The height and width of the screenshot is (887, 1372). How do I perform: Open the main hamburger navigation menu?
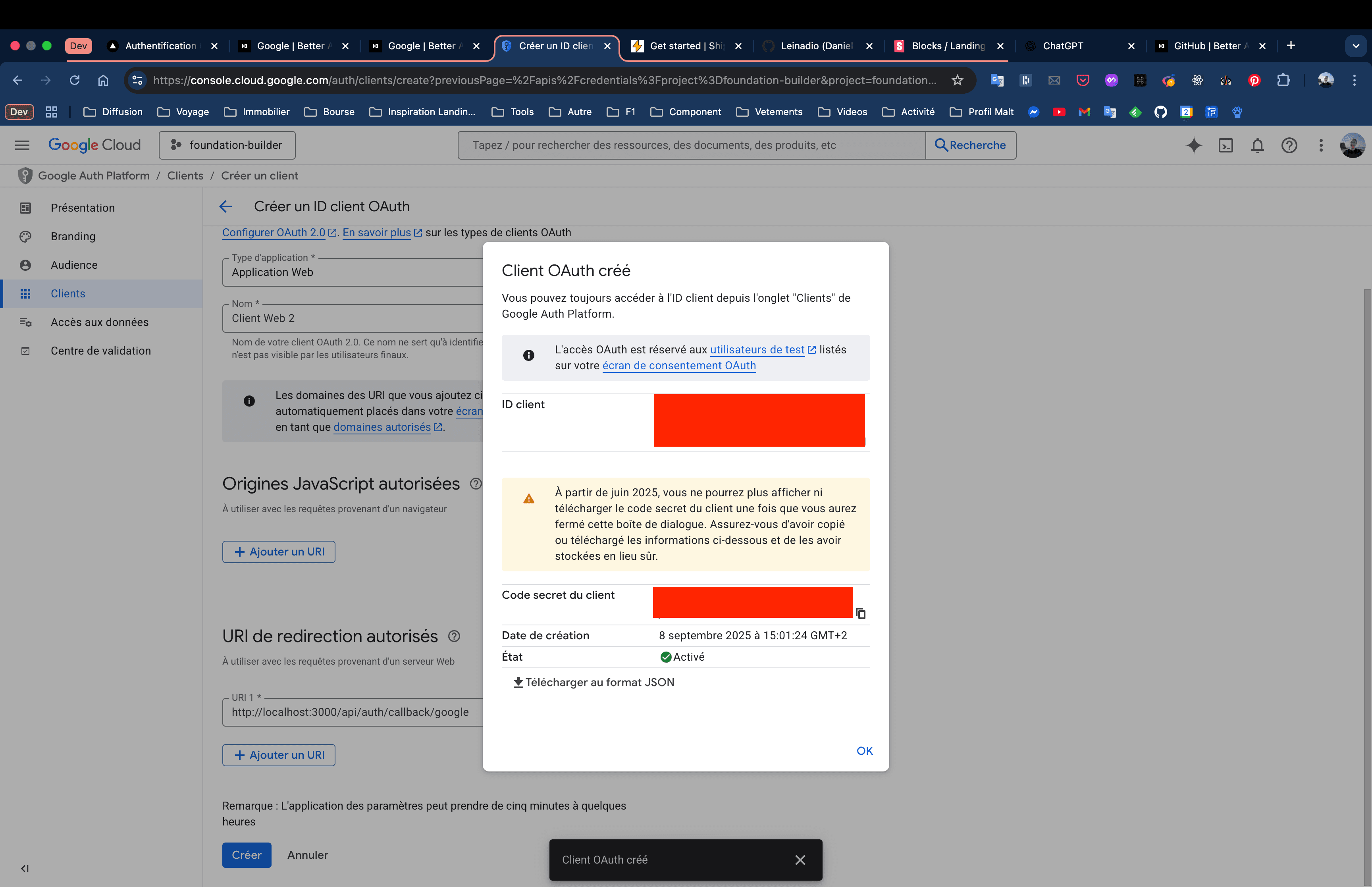[22, 145]
